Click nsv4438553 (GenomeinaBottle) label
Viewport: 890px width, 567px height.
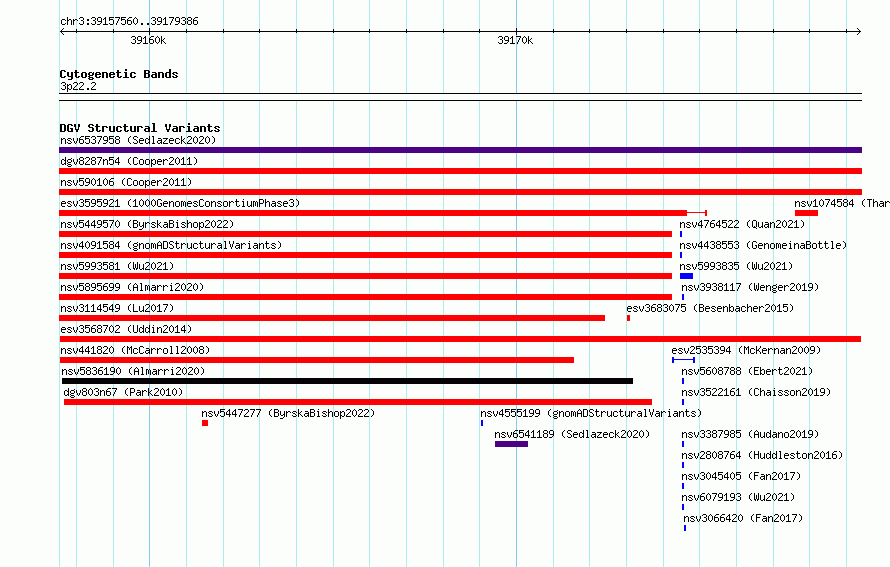[x=763, y=245]
